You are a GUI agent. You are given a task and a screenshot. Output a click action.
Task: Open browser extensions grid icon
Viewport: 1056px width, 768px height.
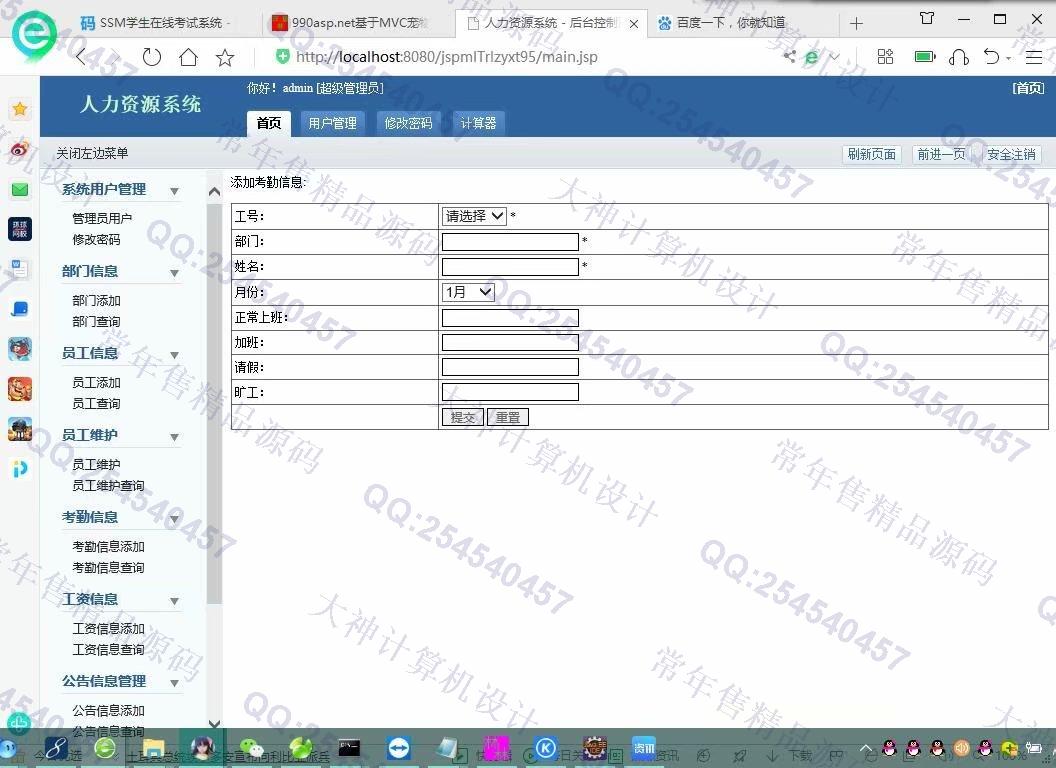[885, 57]
